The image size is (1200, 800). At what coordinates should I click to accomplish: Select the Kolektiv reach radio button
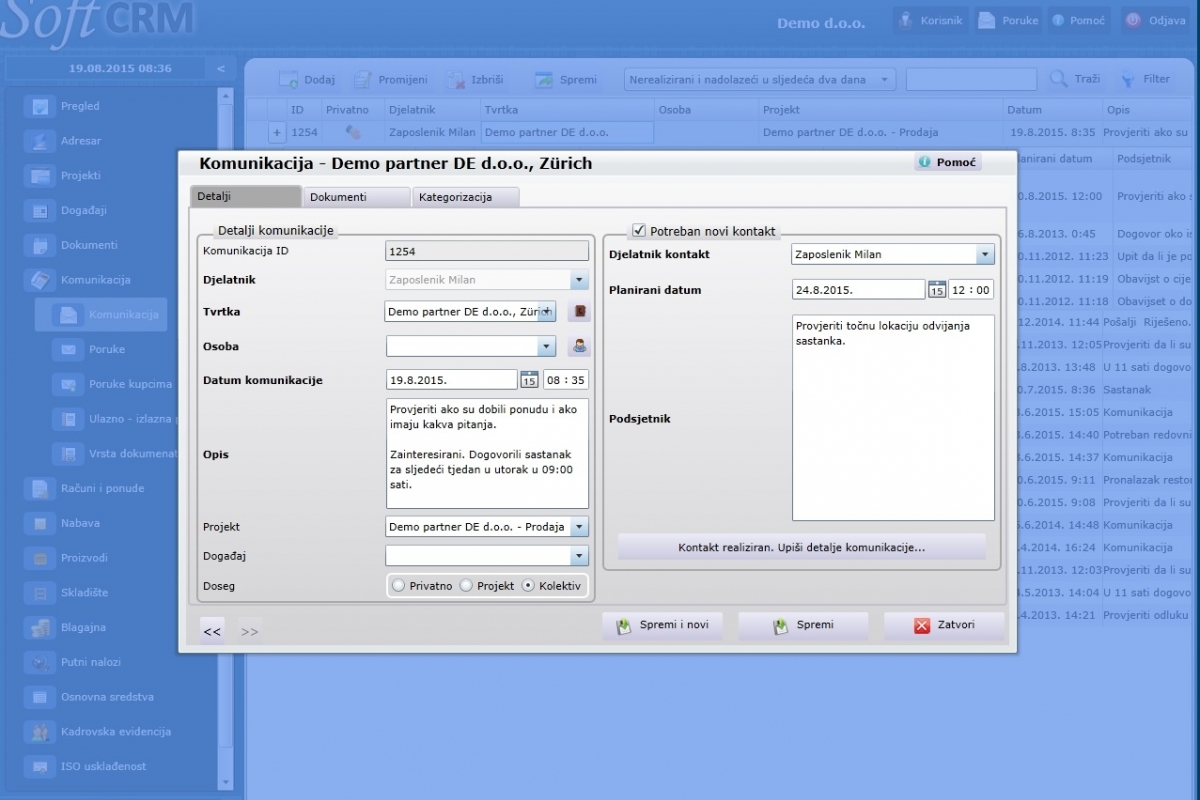click(528, 586)
